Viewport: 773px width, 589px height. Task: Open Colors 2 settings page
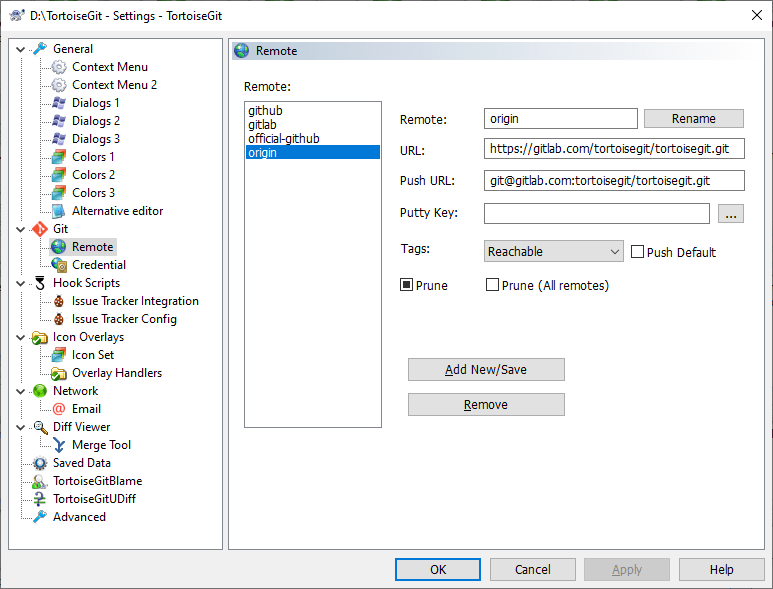[93, 175]
